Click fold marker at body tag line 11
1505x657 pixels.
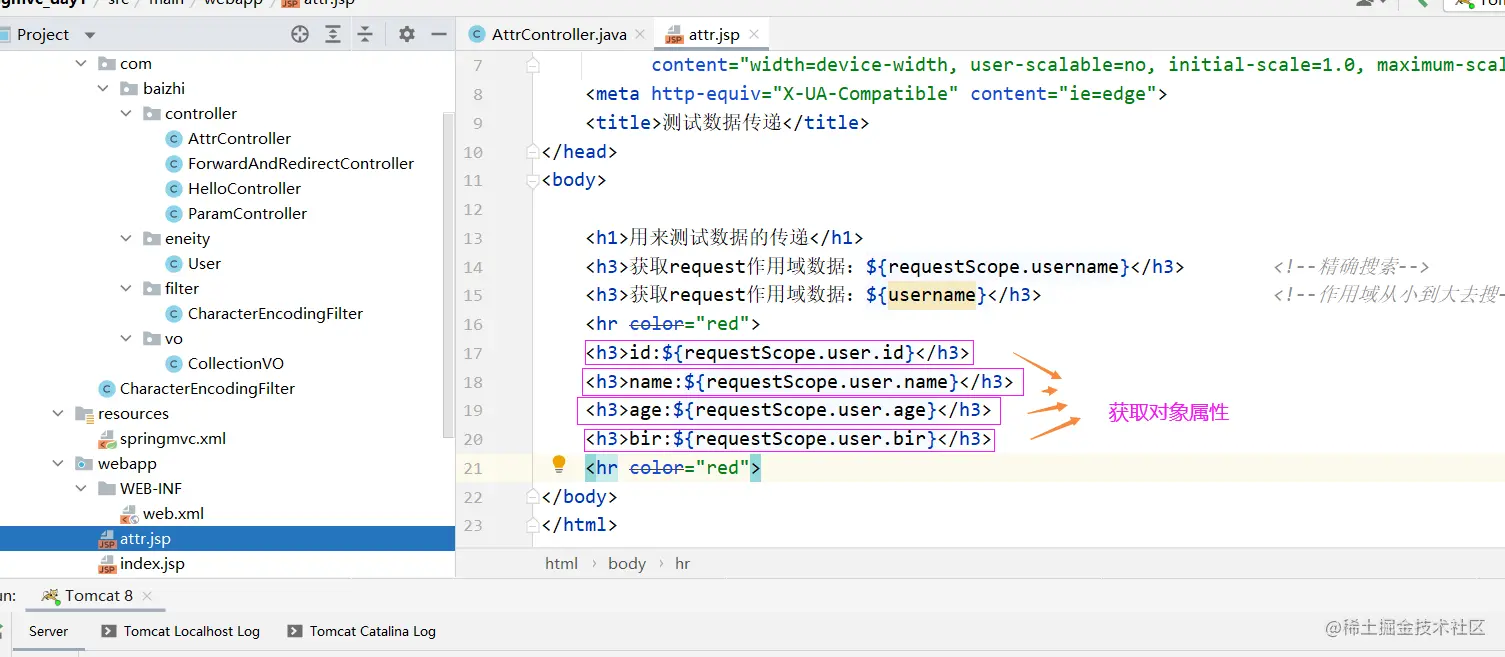(x=533, y=180)
